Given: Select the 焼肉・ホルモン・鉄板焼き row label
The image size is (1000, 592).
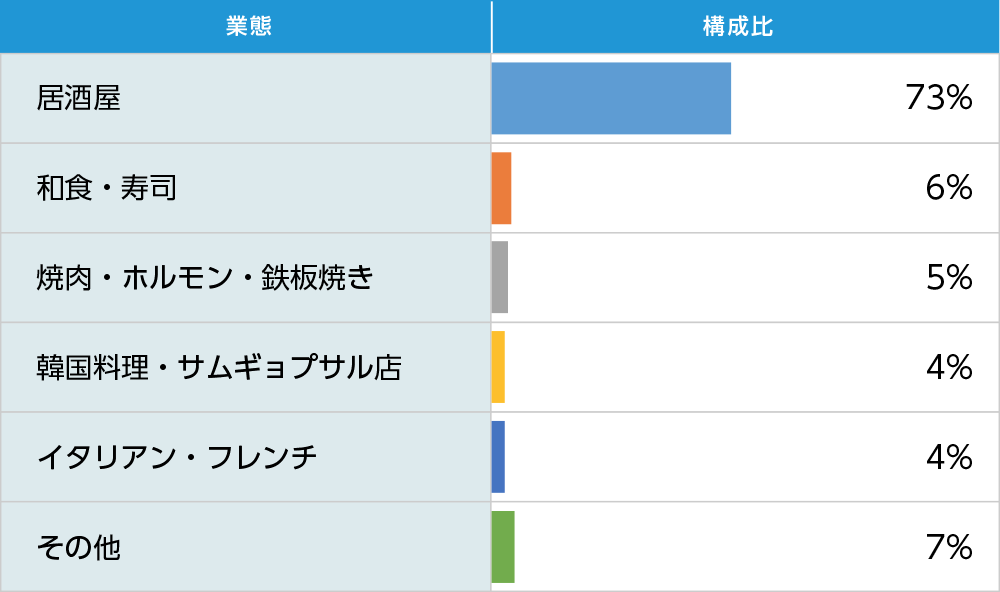Looking at the screenshot, I should [205, 277].
